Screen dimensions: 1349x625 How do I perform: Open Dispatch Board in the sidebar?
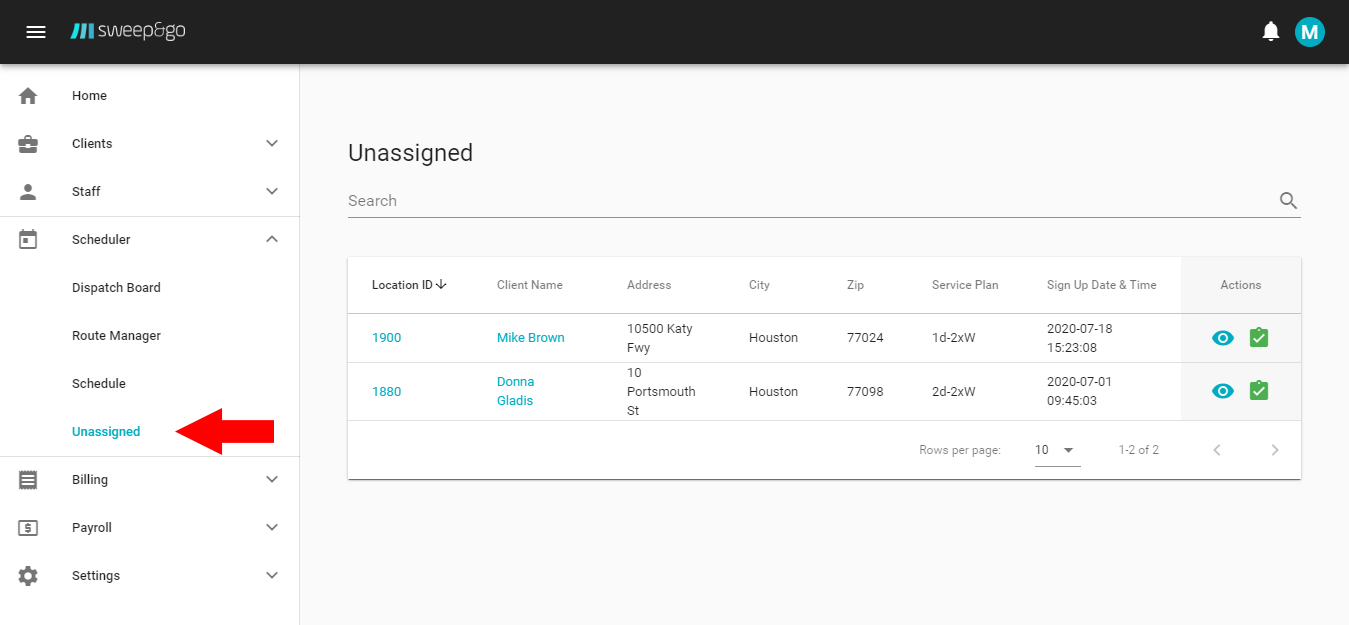(116, 288)
